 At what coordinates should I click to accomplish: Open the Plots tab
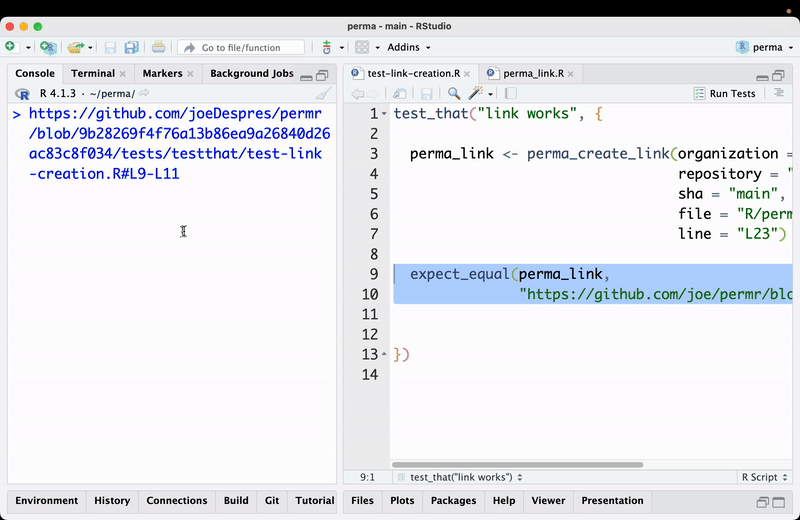coord(402,501)
